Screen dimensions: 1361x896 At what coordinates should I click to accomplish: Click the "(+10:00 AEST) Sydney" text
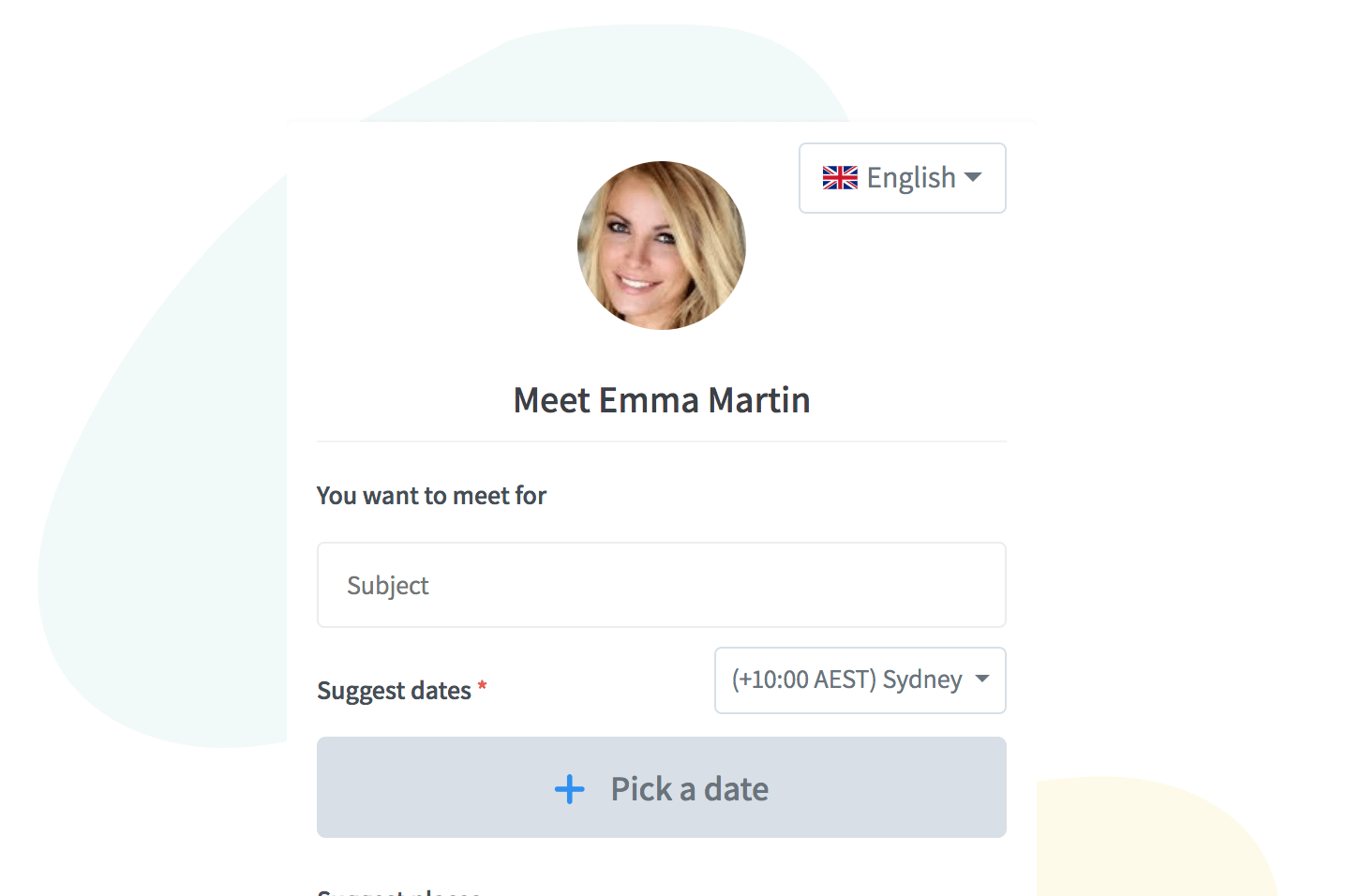(x=846, y=679)
